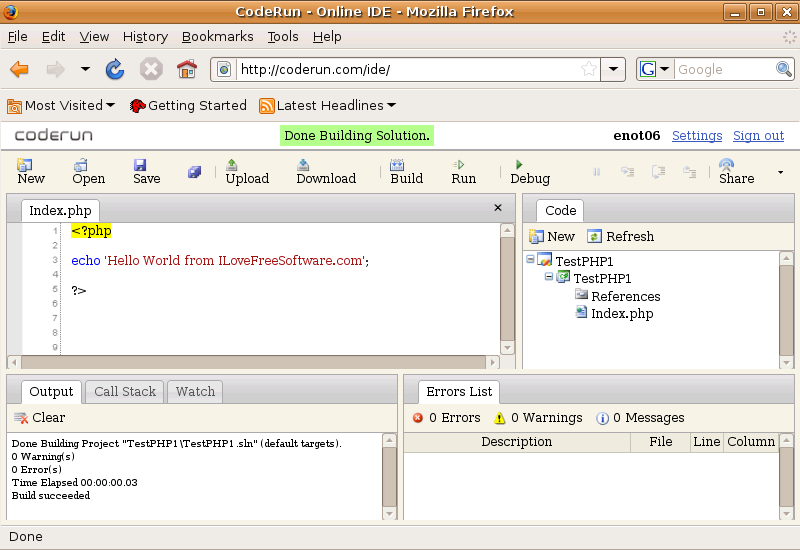The image size is (800, 550).
Task: Start debugging with the Debug icon
Action: pos(519,165)
